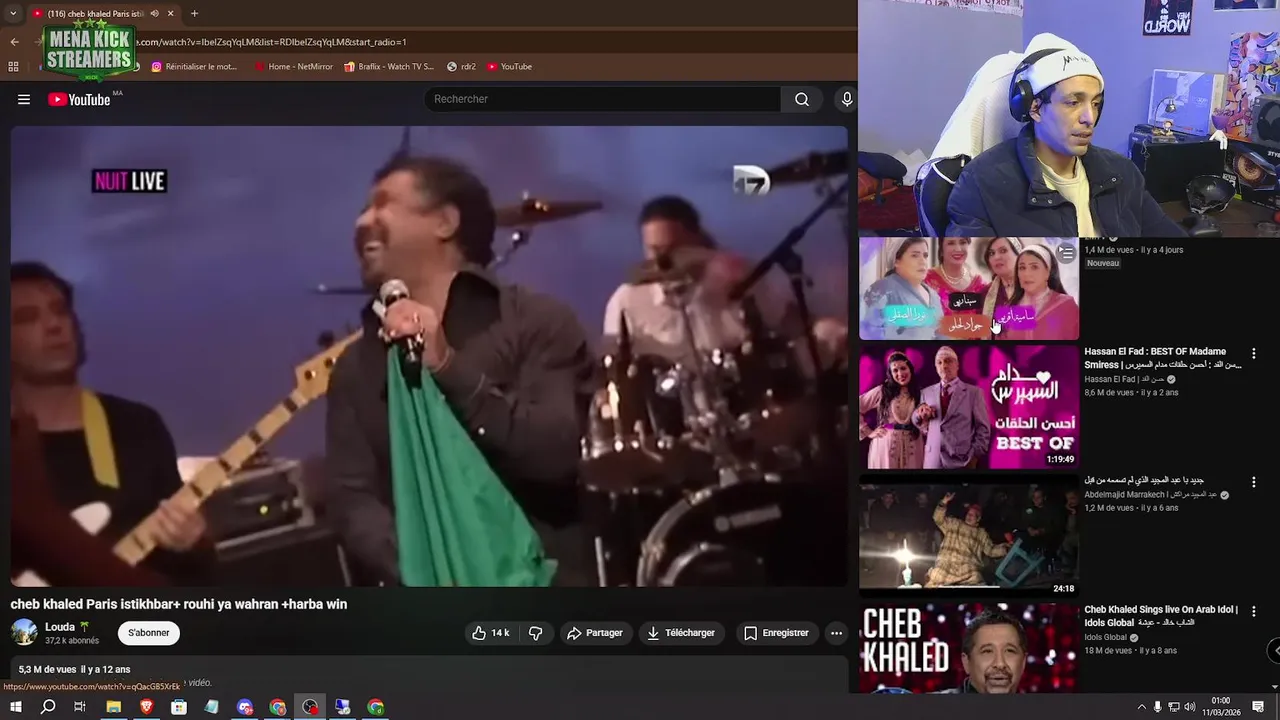This screenshot has height=720, width=1280.
Task: Click the search magnifier button
Action: pyautogui.click(x=802, y=99)
